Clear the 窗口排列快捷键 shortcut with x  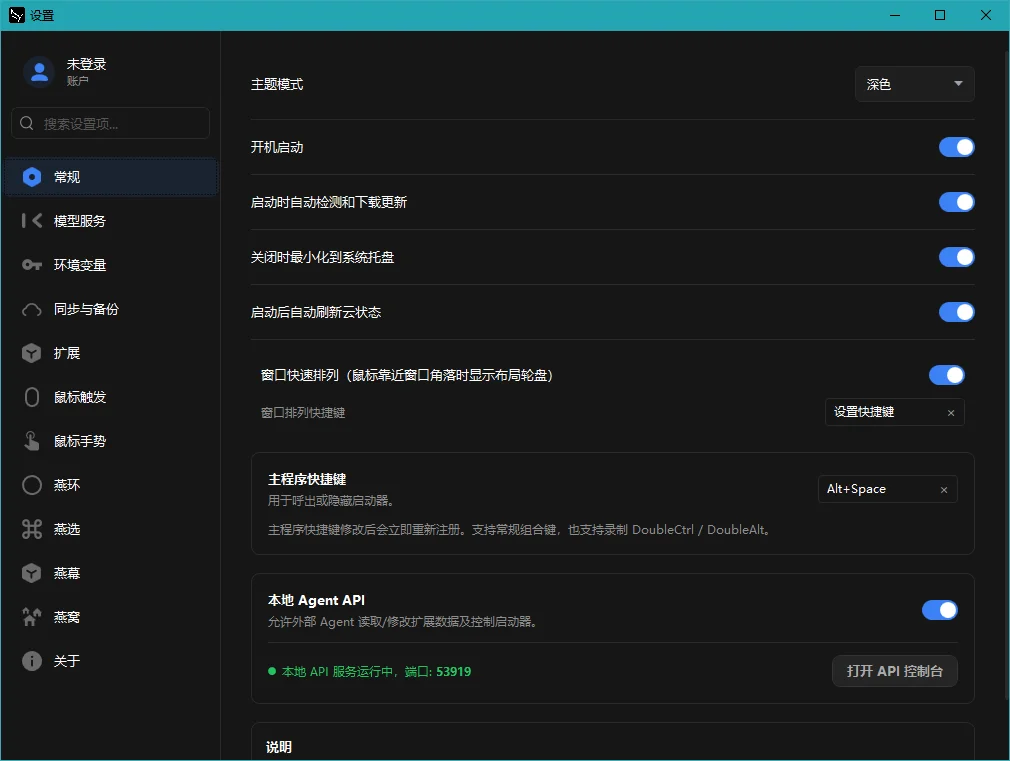point(951,413)
